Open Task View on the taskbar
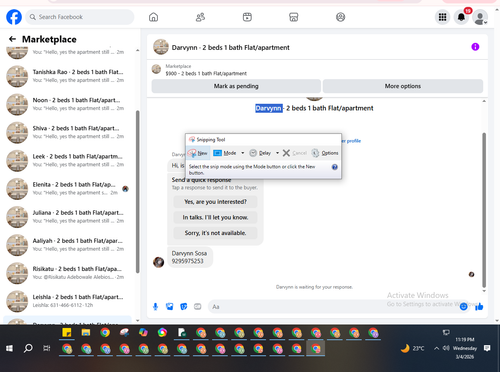Viewport: 500px width, 372px height. click(47, 349)
